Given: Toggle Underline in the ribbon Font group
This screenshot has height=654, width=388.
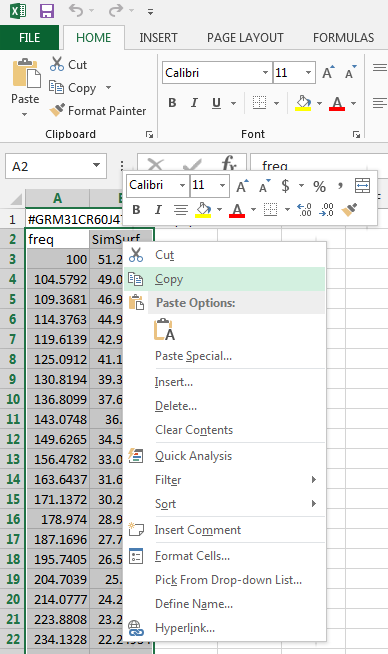Looking at the screenshot, I should (216, 103).
